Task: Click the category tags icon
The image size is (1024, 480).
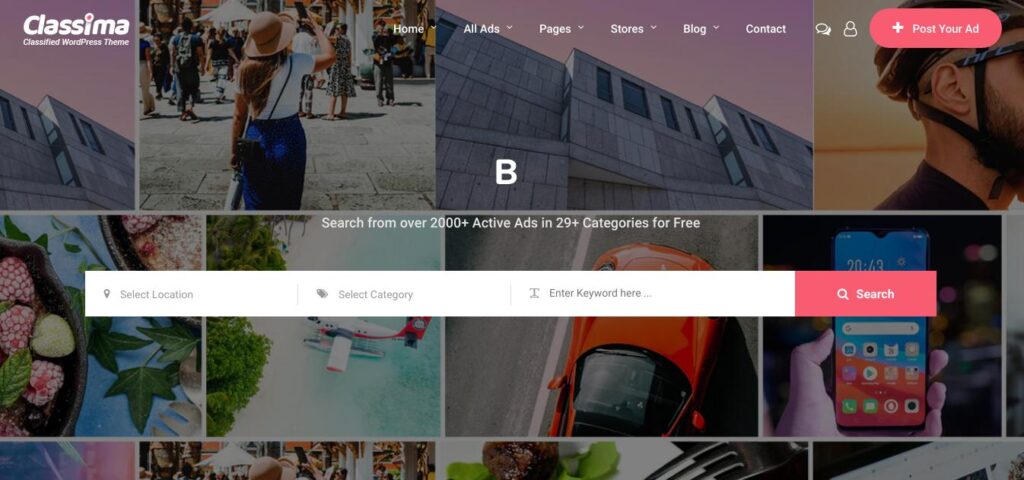Action: click(322, 294)
